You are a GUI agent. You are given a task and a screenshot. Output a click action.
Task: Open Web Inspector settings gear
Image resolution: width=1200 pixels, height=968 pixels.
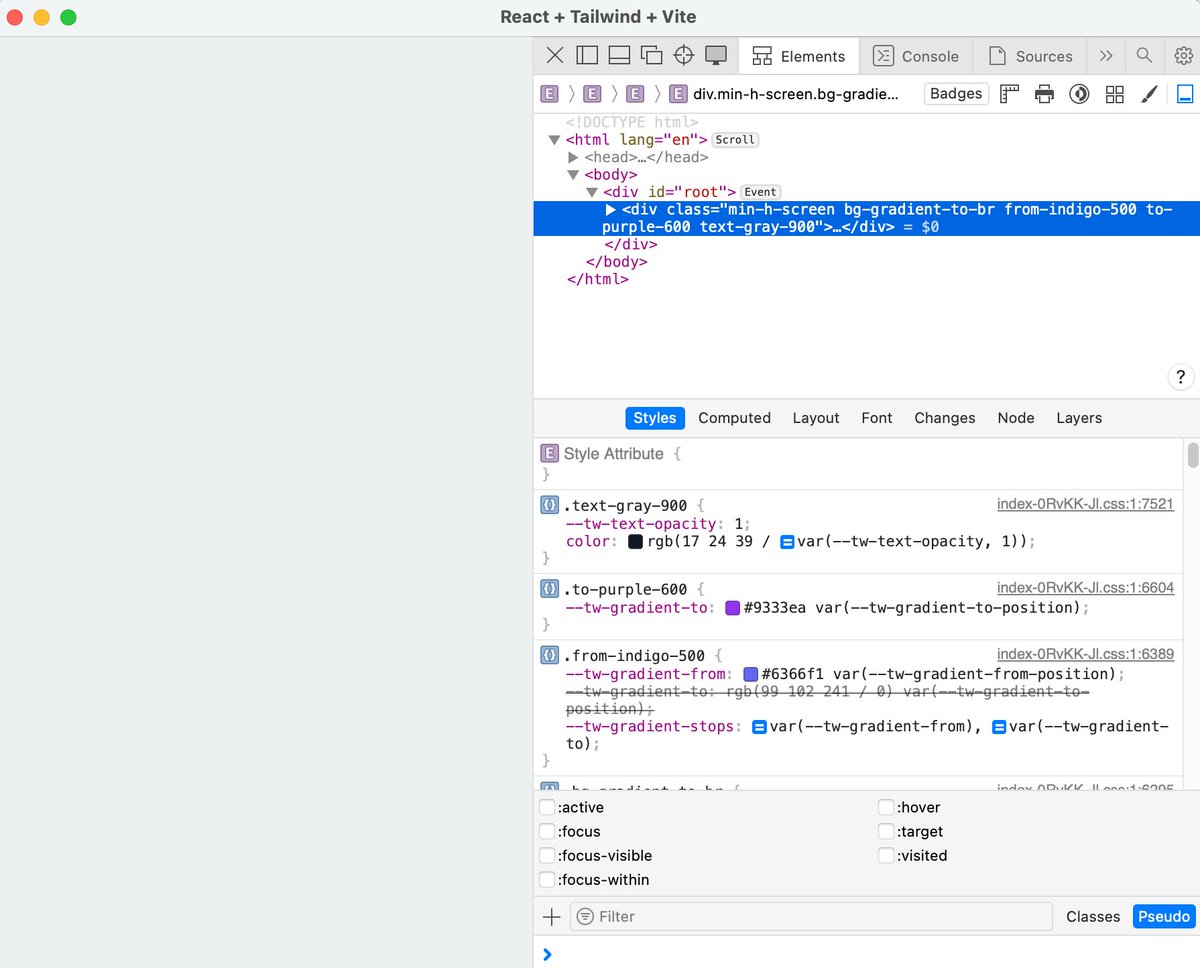[1183, 56]
